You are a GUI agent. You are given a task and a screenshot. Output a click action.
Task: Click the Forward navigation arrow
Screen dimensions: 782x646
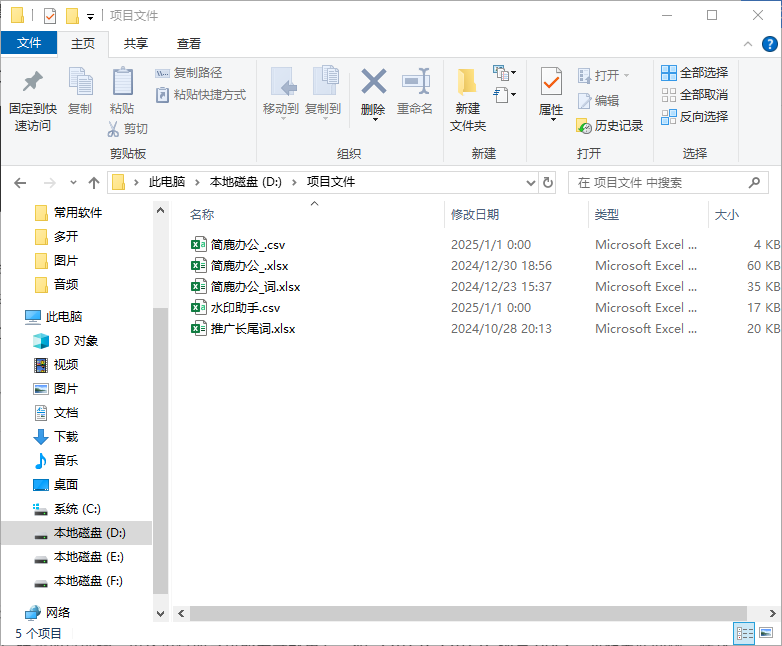[49, 183]
